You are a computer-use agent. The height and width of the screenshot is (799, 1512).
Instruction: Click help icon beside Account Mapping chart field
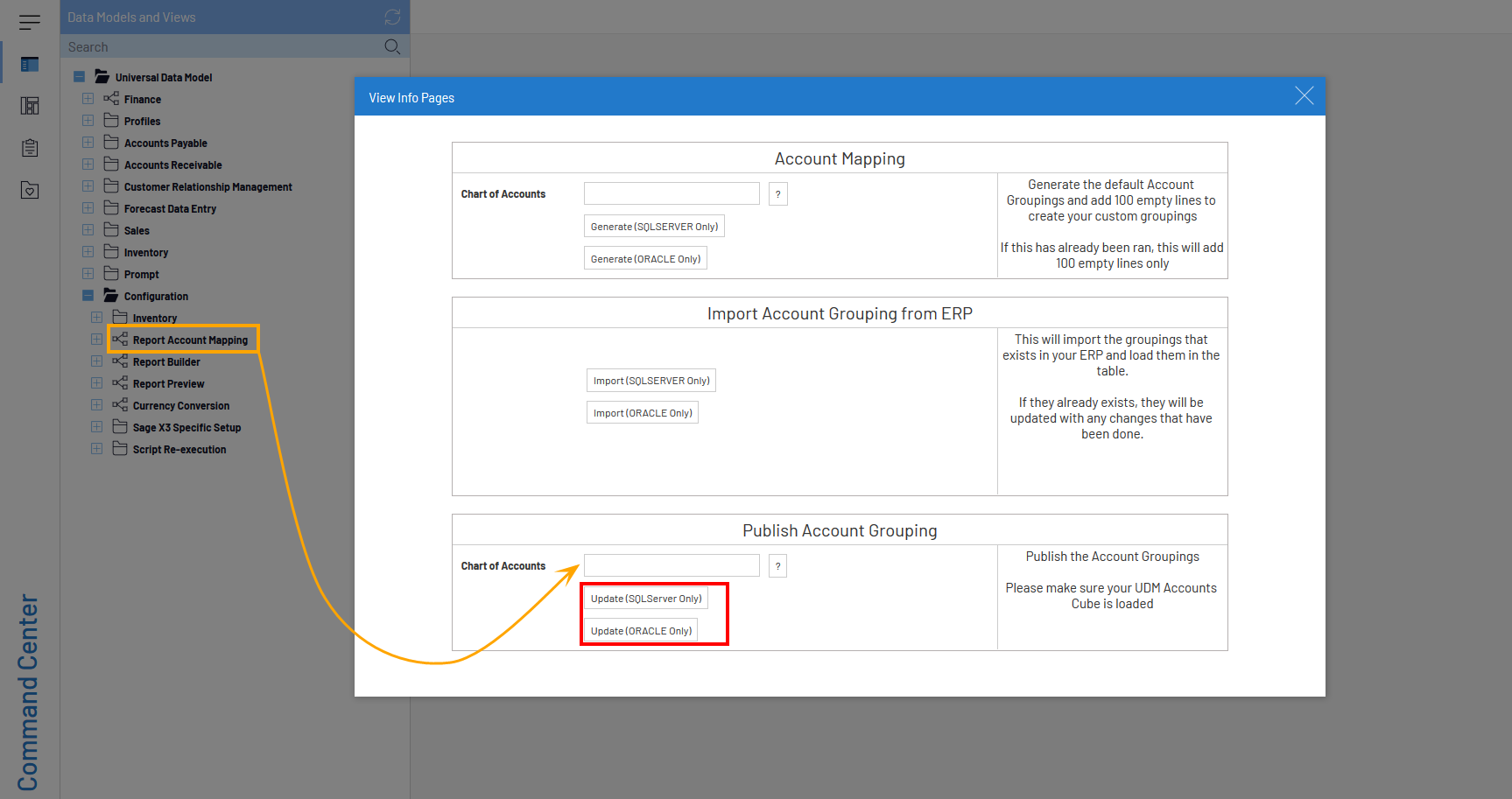777,194
